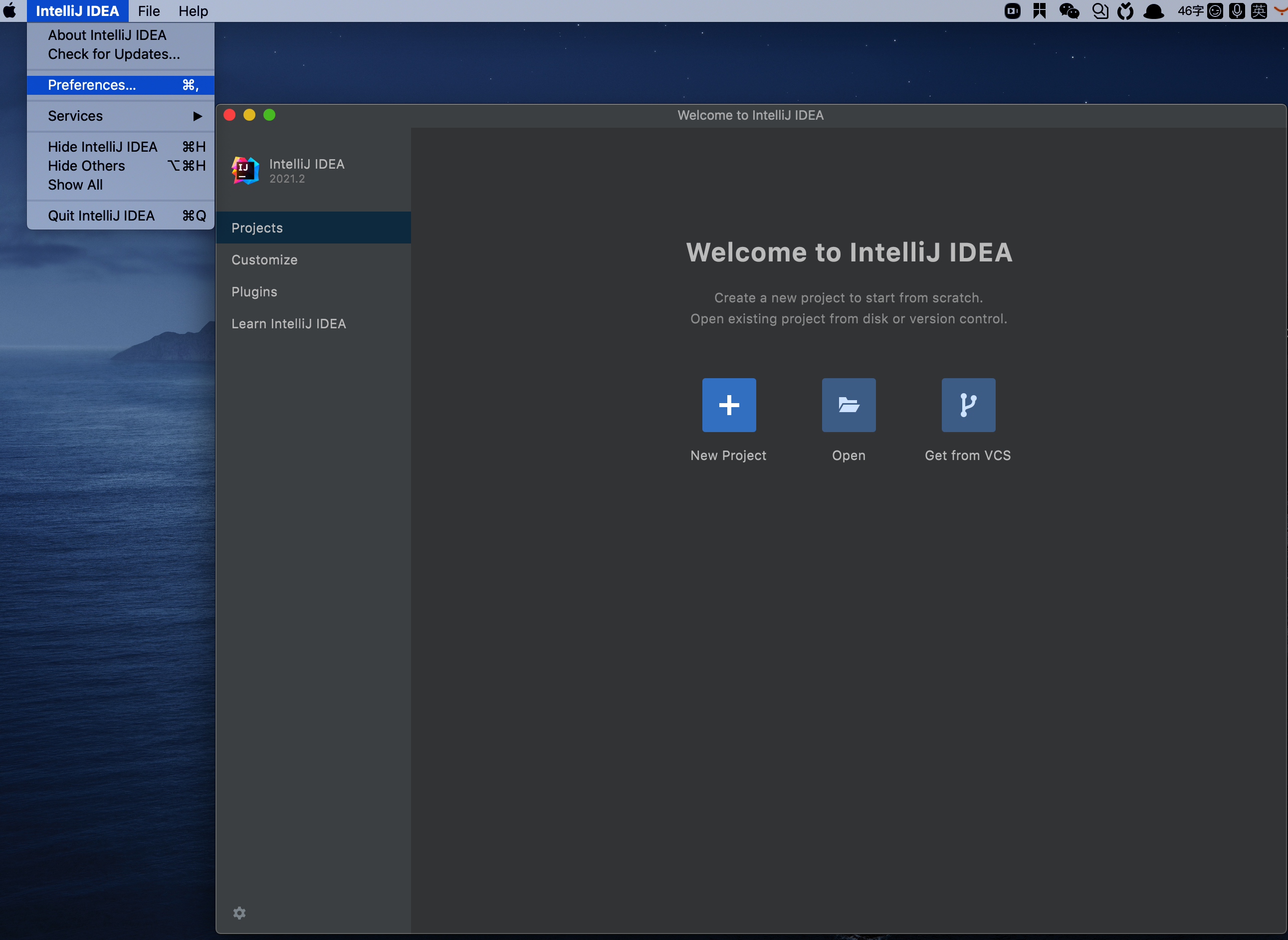Click the IntelliJ IDEA logo icon
1288x940 pixels.
point(245,170)
